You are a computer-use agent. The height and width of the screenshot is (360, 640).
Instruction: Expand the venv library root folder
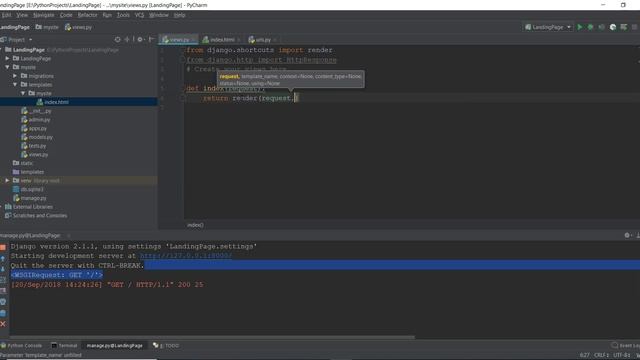7,180
